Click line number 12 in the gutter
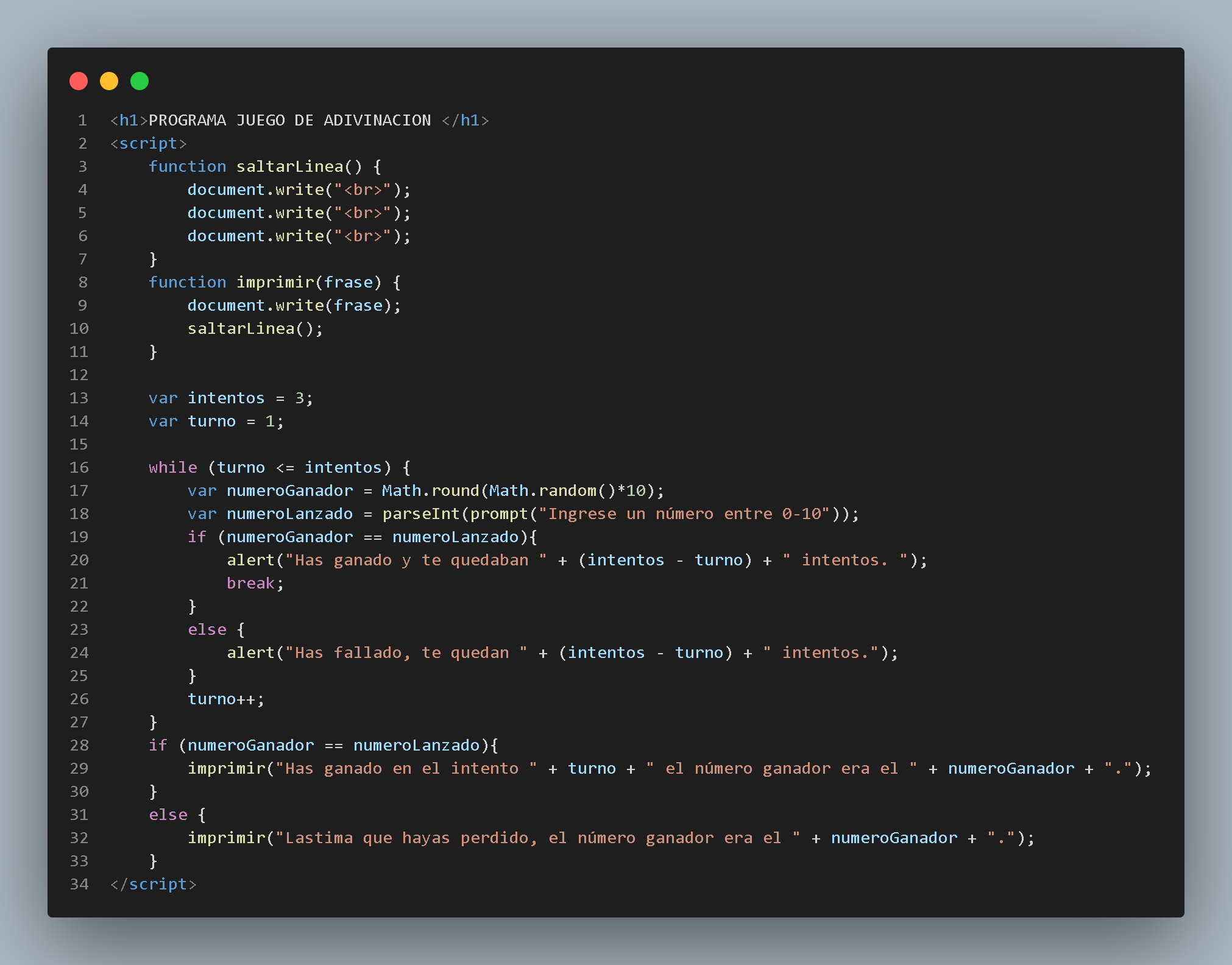 (x=79, y=375)
